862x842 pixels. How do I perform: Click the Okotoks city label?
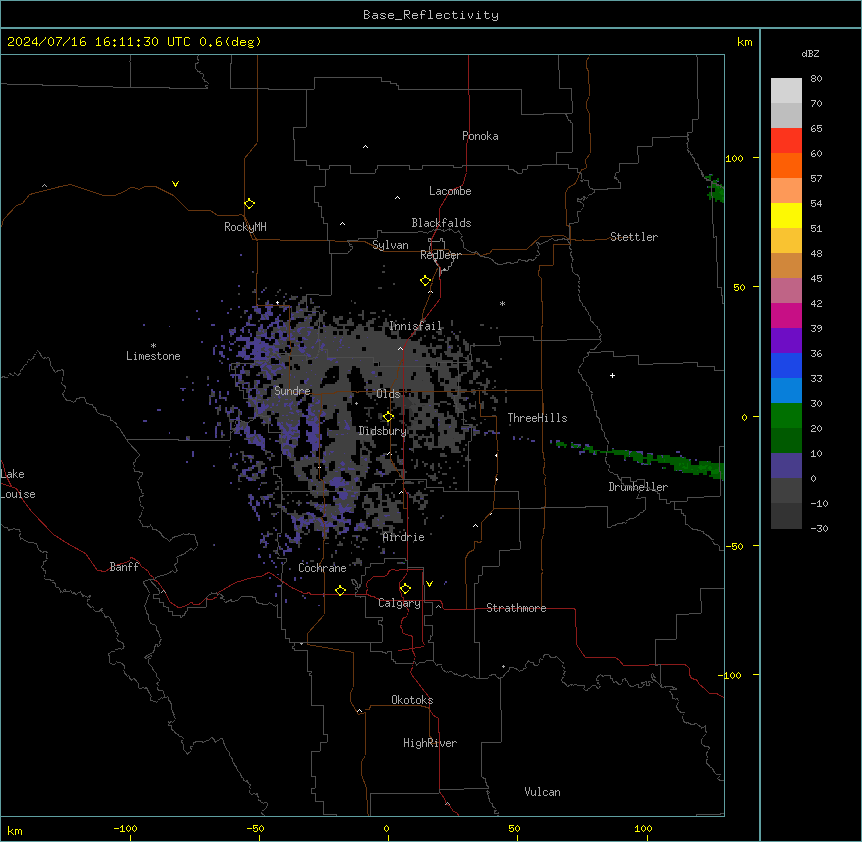click(412, 700)
